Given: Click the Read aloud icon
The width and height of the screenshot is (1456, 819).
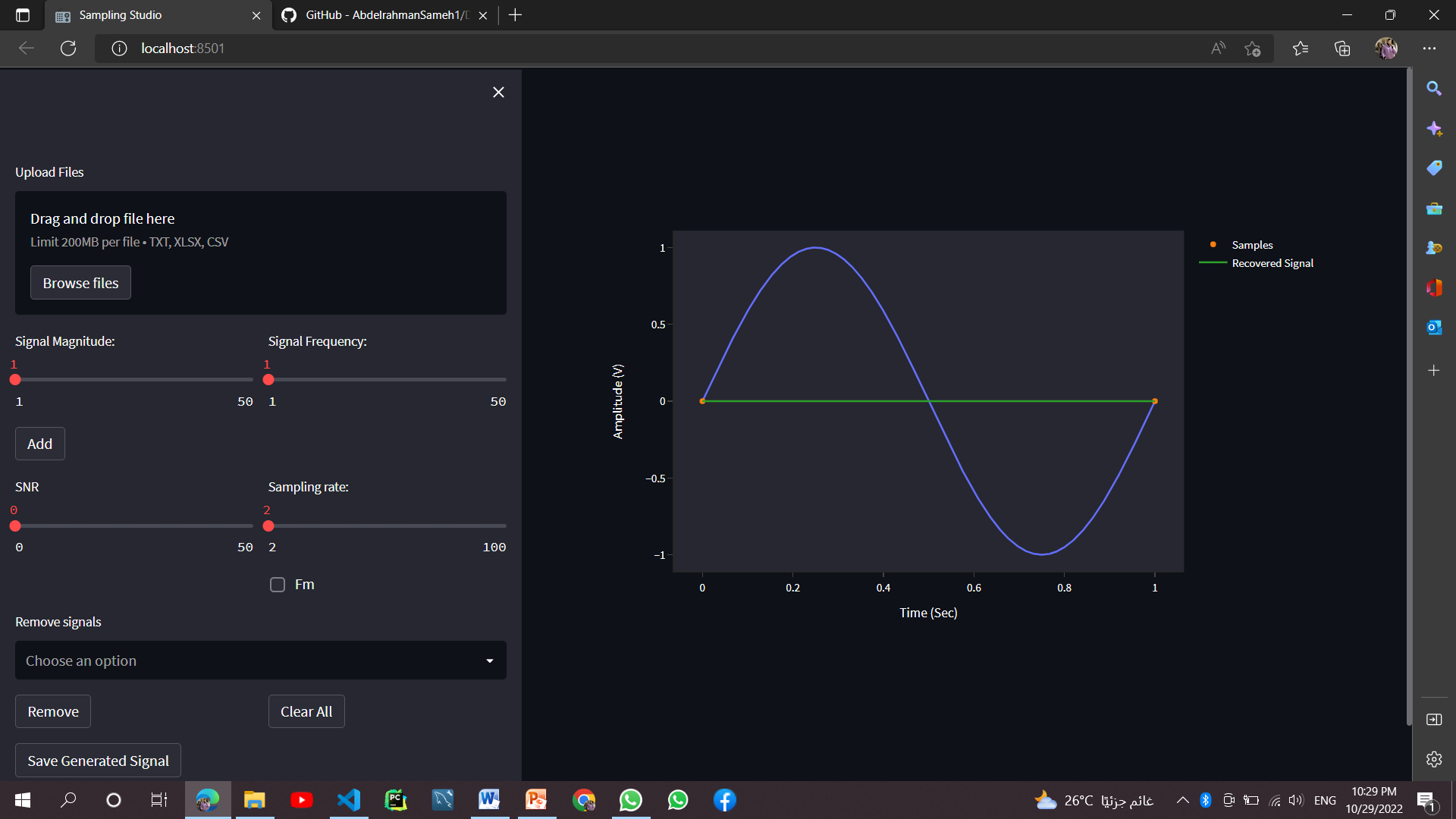Looking at the screenshot, I should (1218, 49).
